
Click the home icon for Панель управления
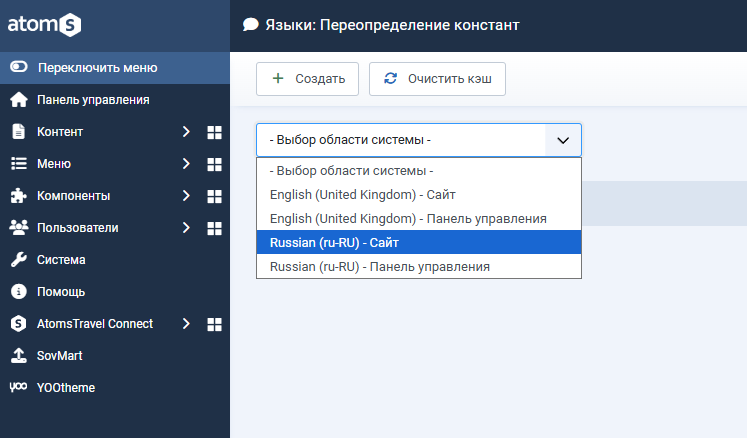click(x=19, y=100)
